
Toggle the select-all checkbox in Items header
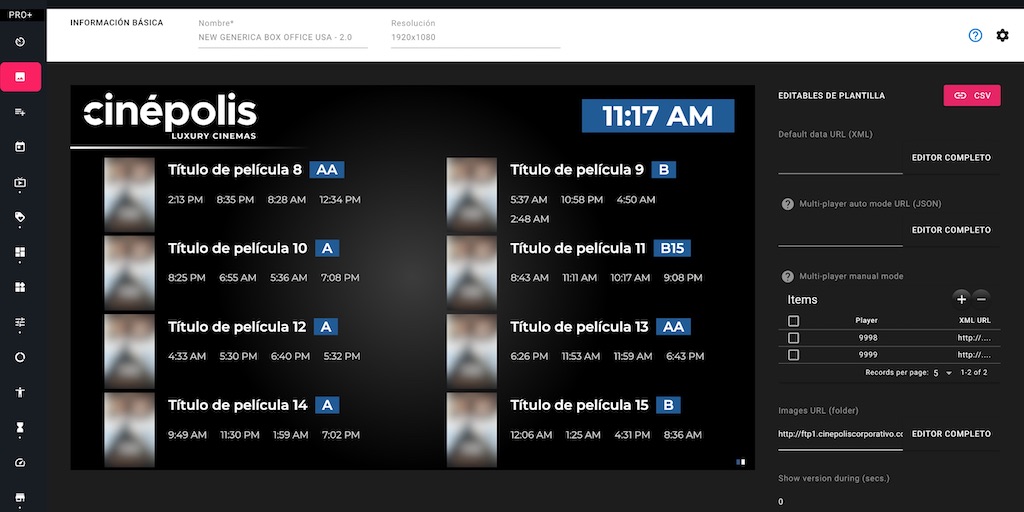pyautogui.click(x=794, y=321)
